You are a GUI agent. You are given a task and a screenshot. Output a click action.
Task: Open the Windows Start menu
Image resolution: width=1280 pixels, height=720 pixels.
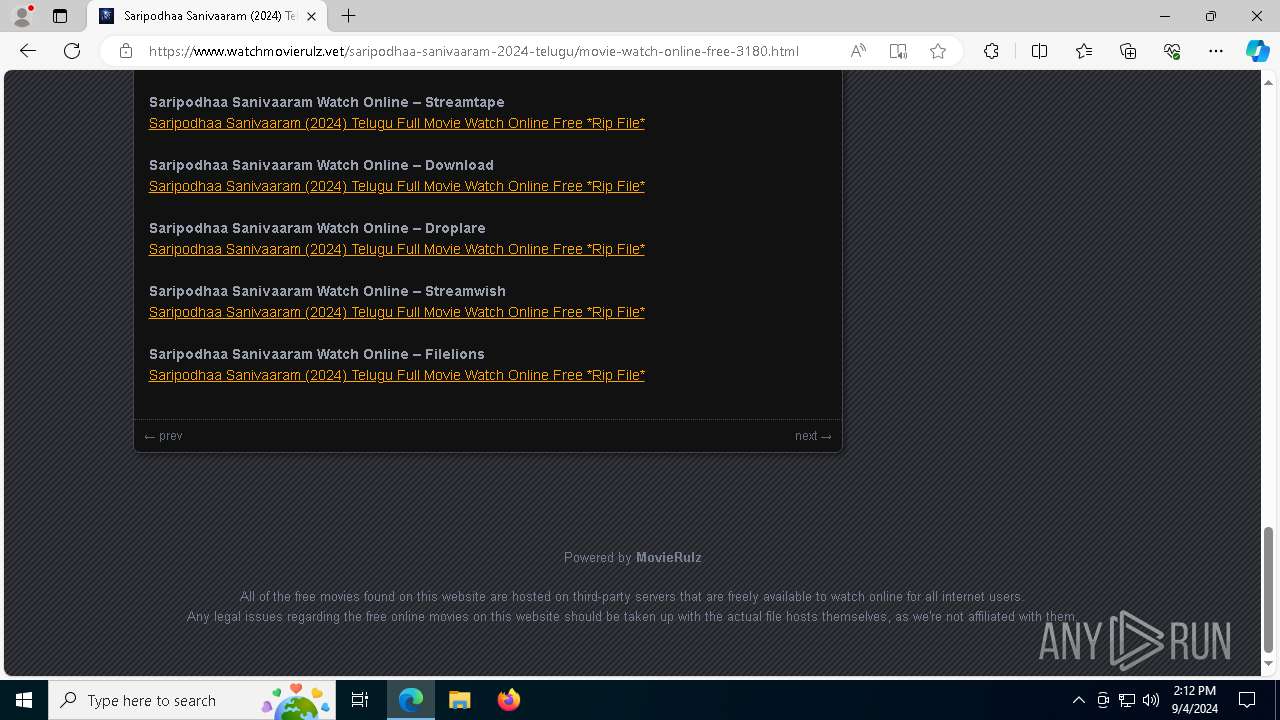(24, 700)
